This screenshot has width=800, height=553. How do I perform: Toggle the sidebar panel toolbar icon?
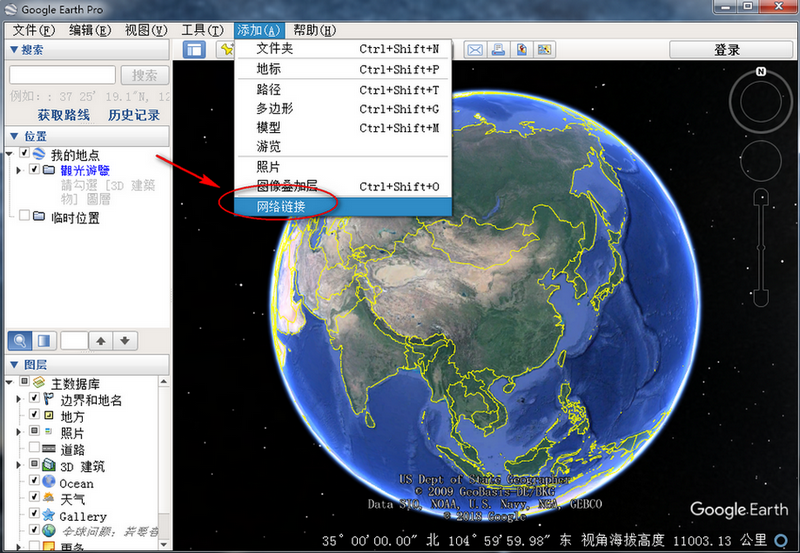coord(194,50)
